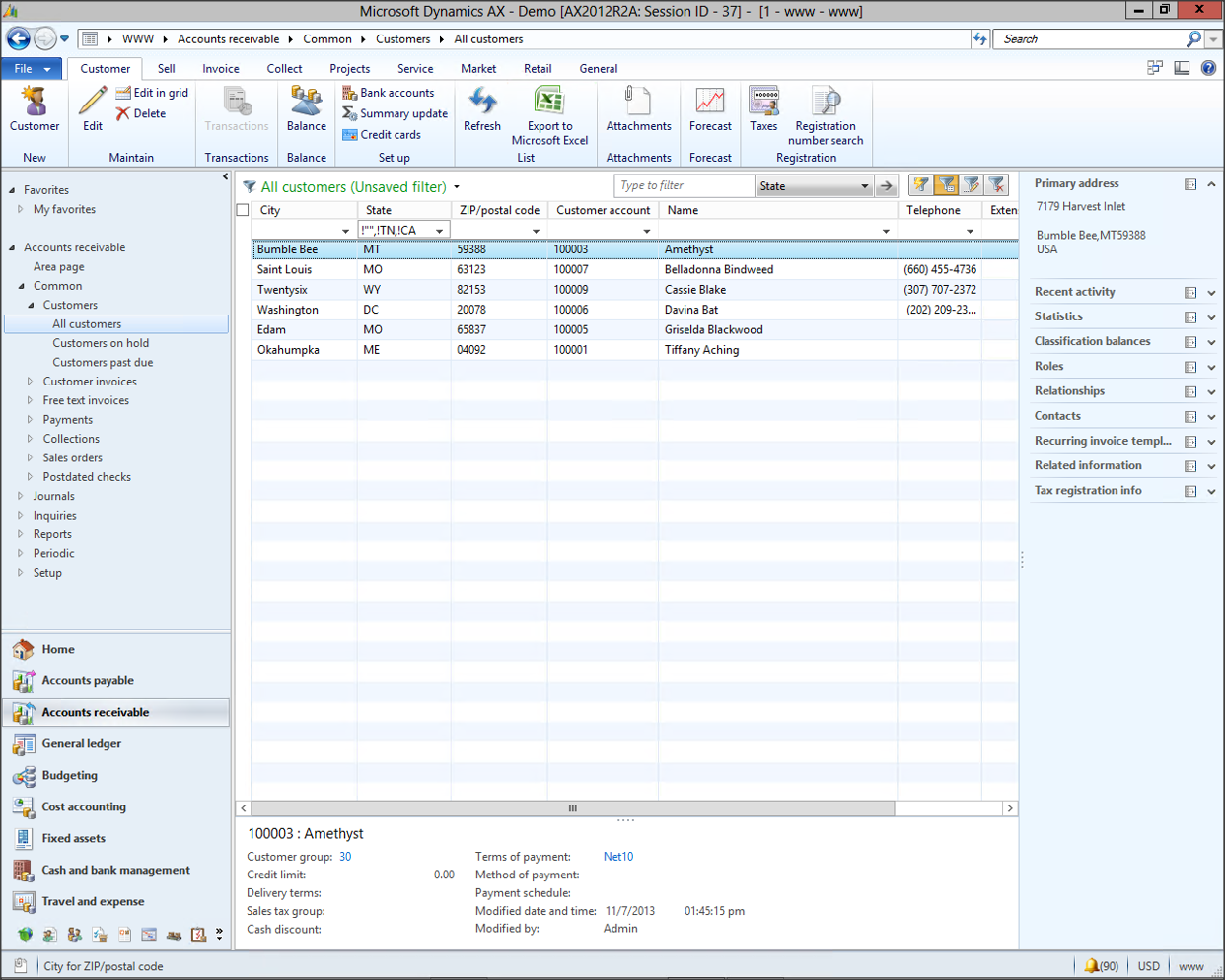This screenshot has height=980, width=1225.
Task: Tick the select-all checkbox in grid header
Action: tap(243, 210)
